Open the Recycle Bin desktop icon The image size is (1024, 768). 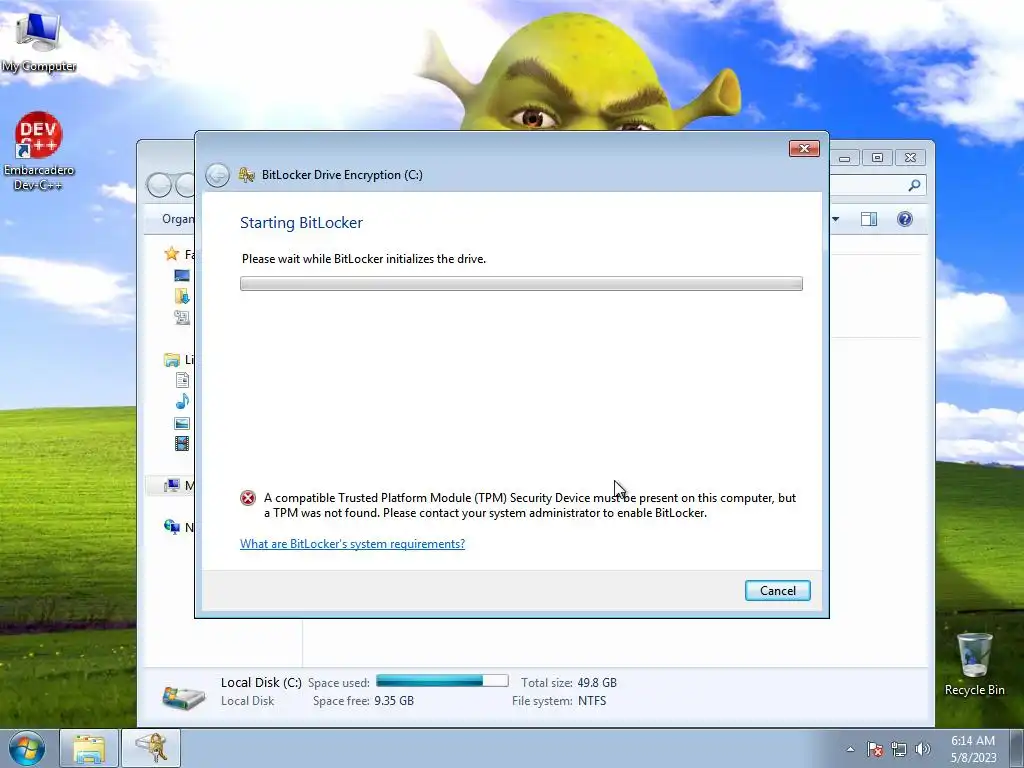974,664
